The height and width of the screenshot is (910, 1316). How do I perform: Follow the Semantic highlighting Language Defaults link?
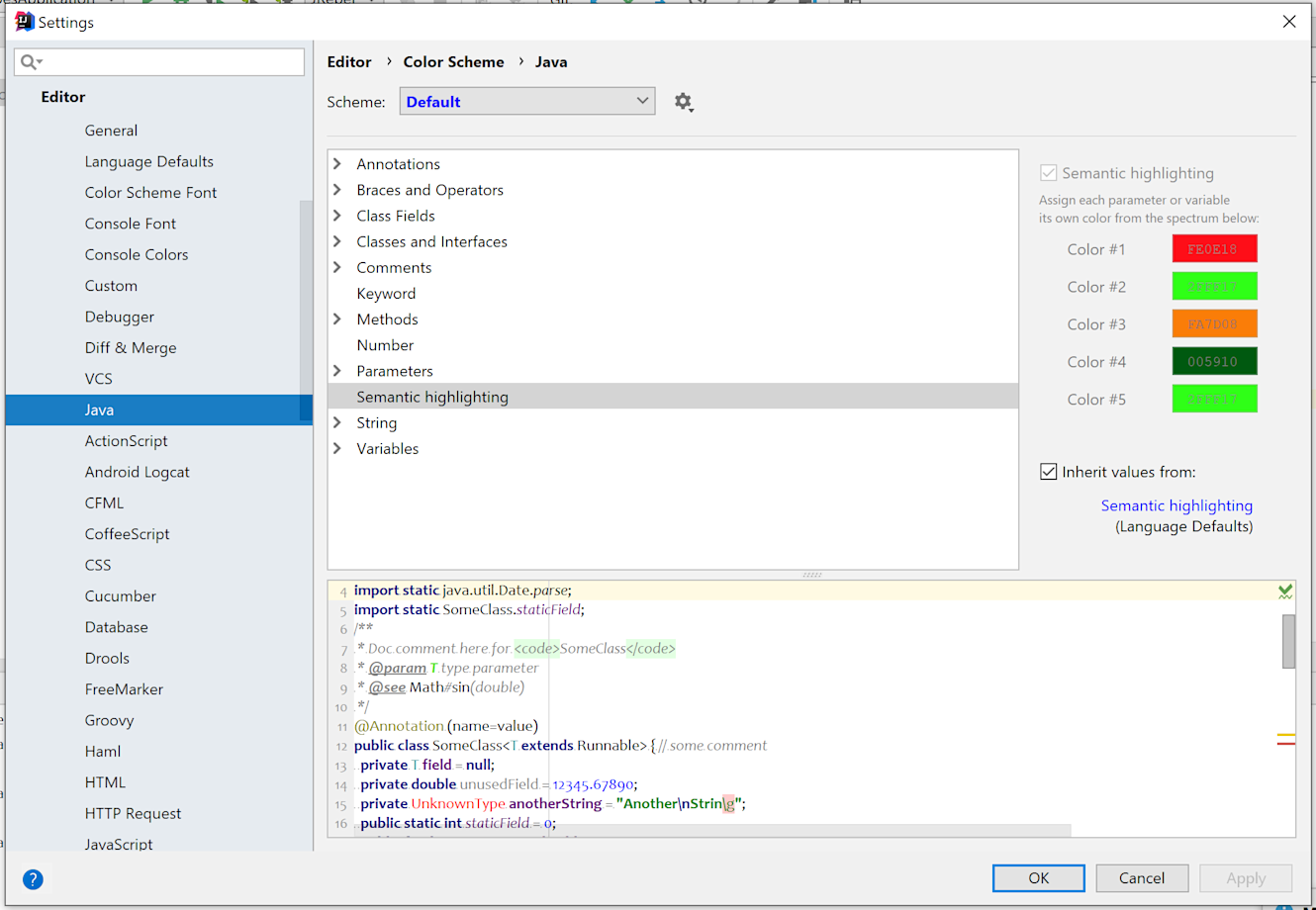coord(1176,505)
